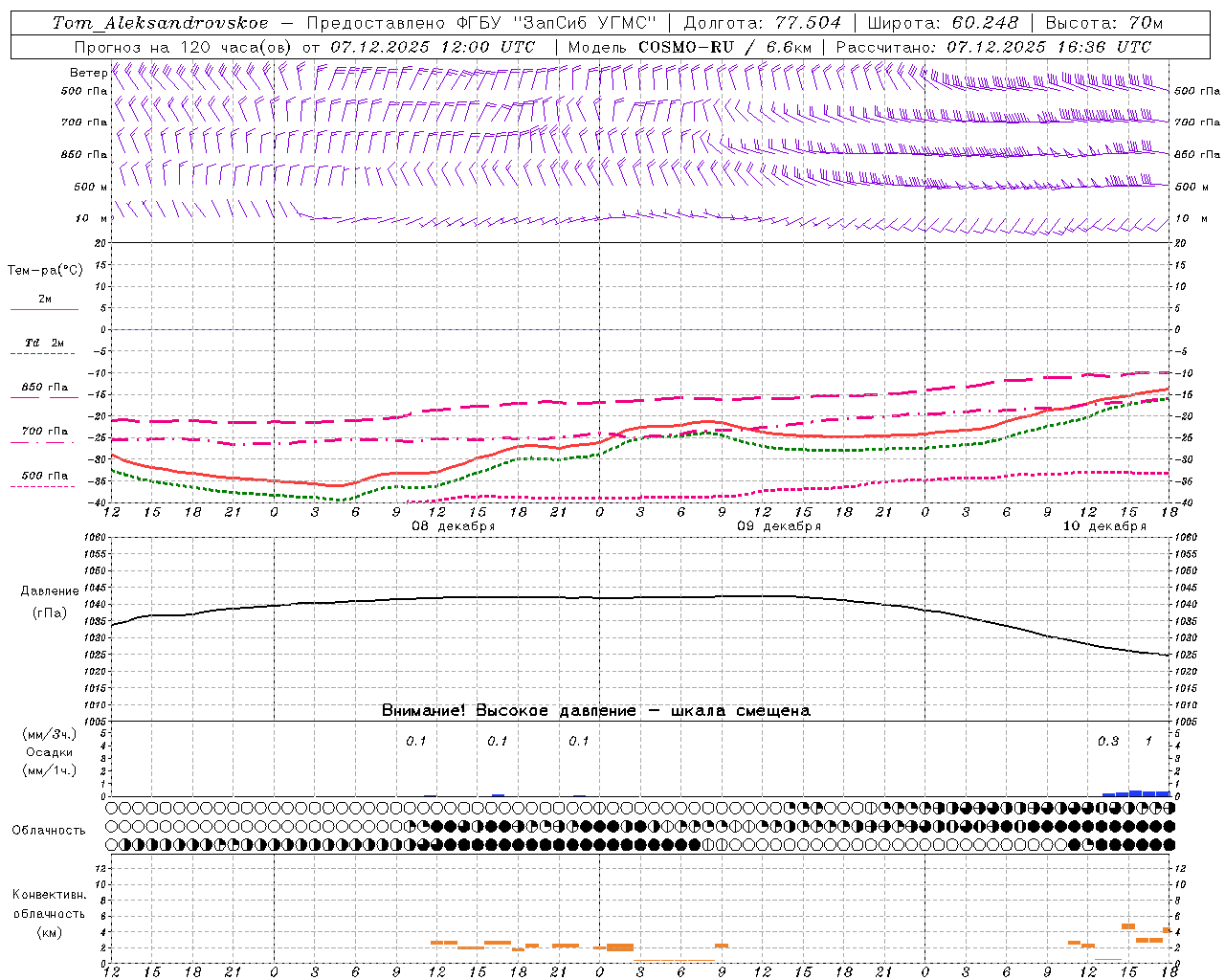The width and height of the screenshot is (1225, 980).
Task: Click the Широта: 60.248 value
Action: point(945,22)
